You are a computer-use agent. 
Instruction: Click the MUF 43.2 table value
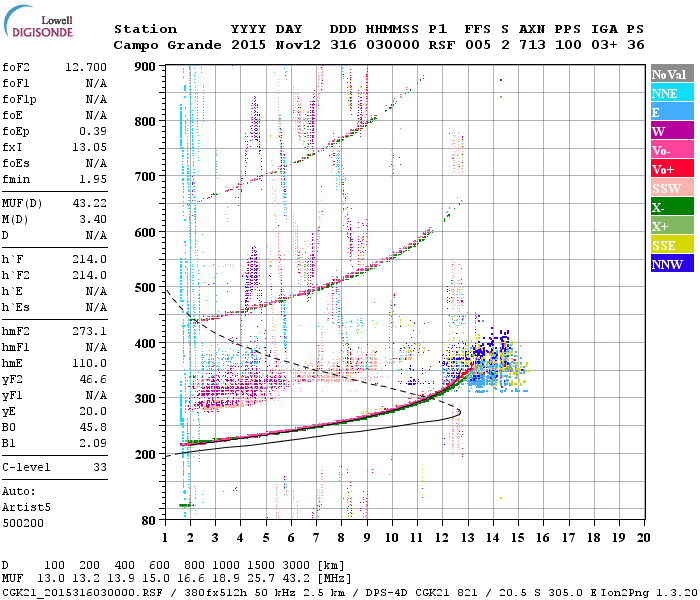pos(296,579)
